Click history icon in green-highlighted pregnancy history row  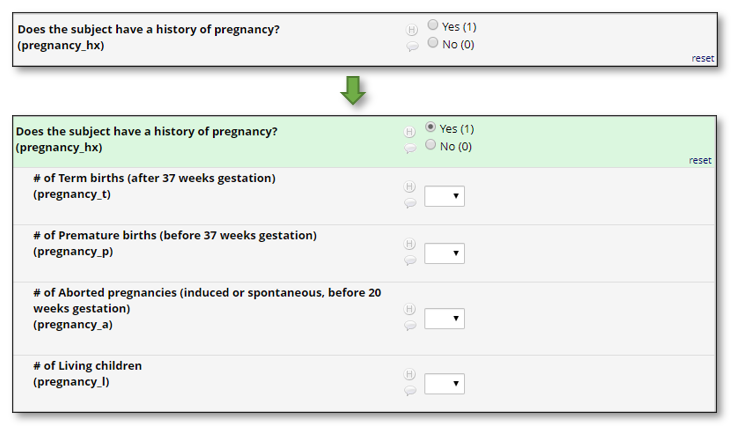(409, 132)
